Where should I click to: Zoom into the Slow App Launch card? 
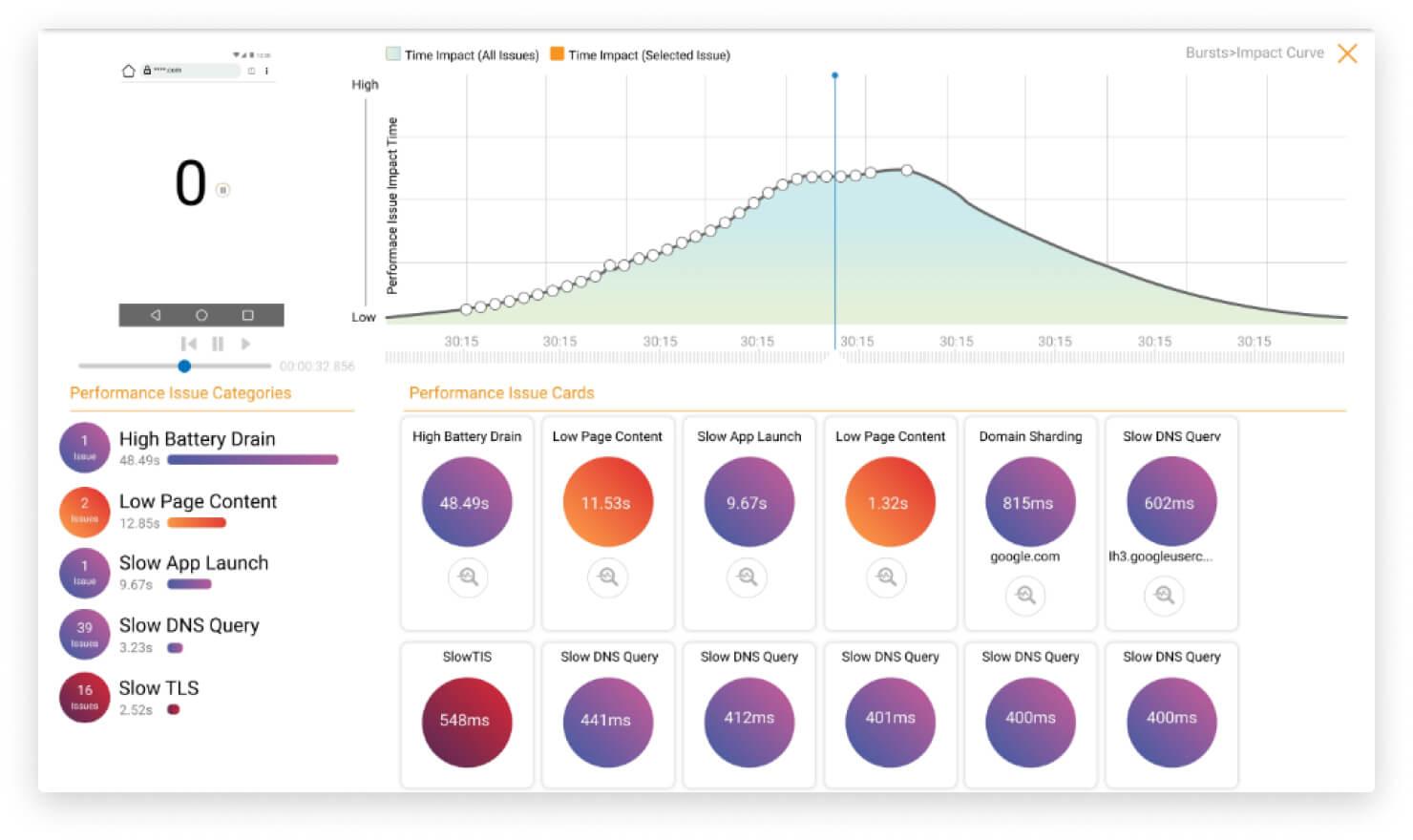point(749,577)
